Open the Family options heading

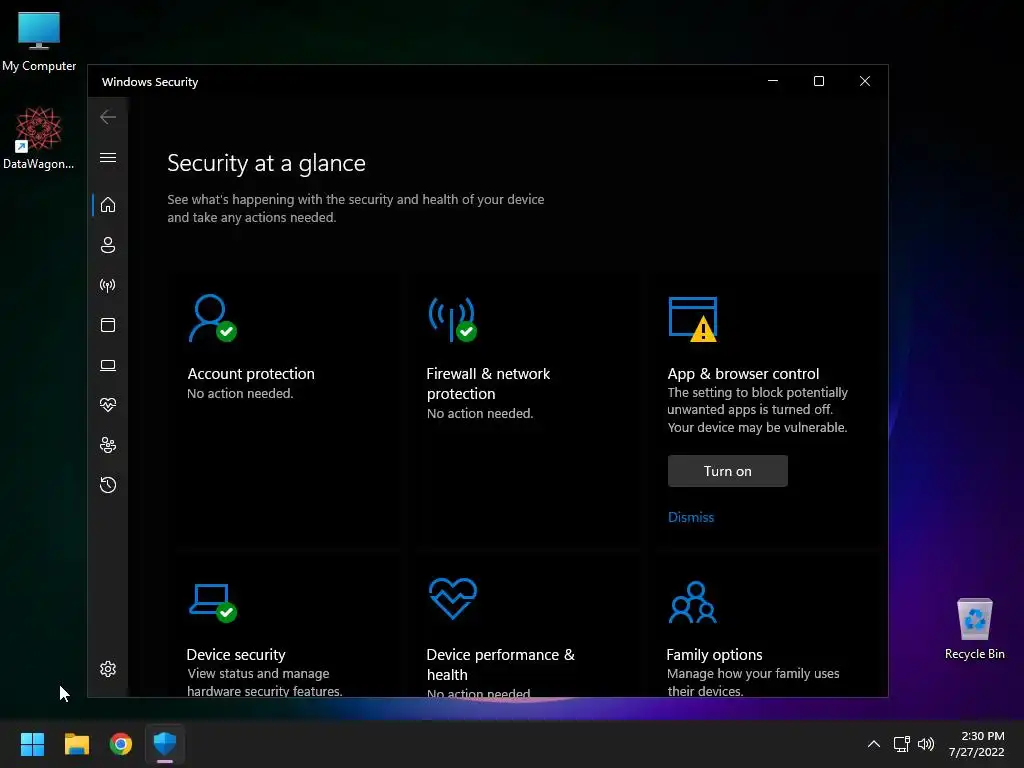click(714, 654)
